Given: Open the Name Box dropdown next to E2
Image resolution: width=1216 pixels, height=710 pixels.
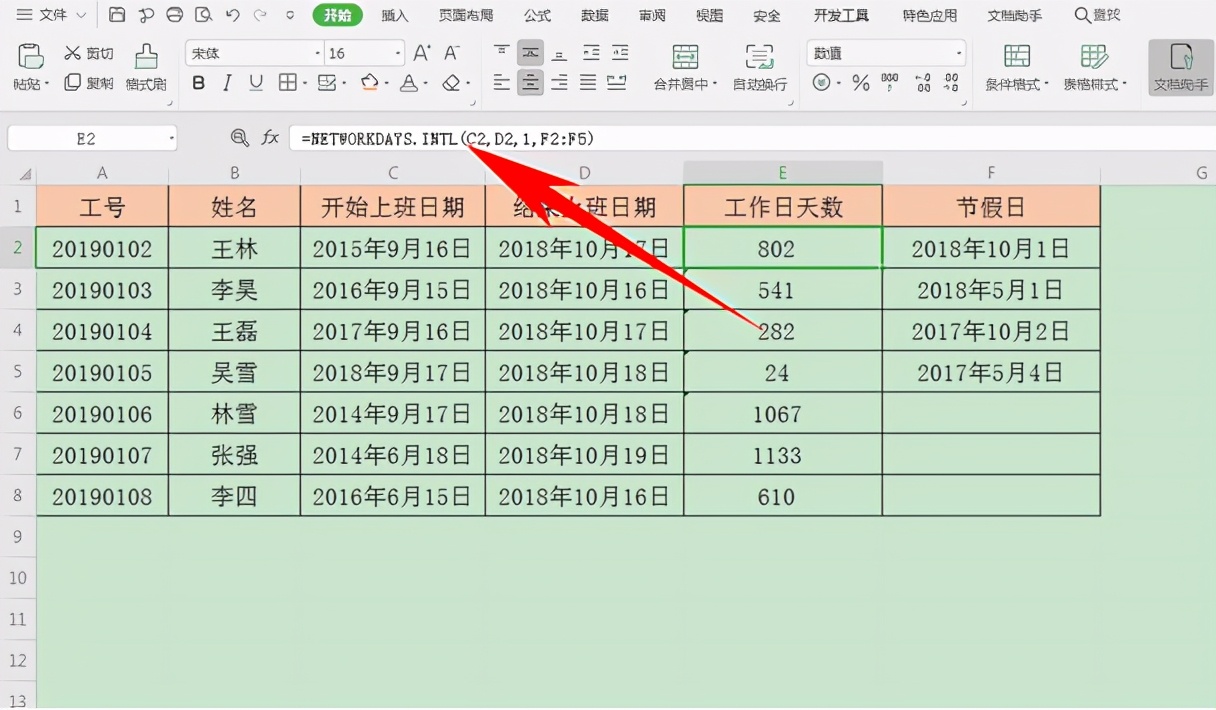Looking at the screenshot, I should [171, 138].
